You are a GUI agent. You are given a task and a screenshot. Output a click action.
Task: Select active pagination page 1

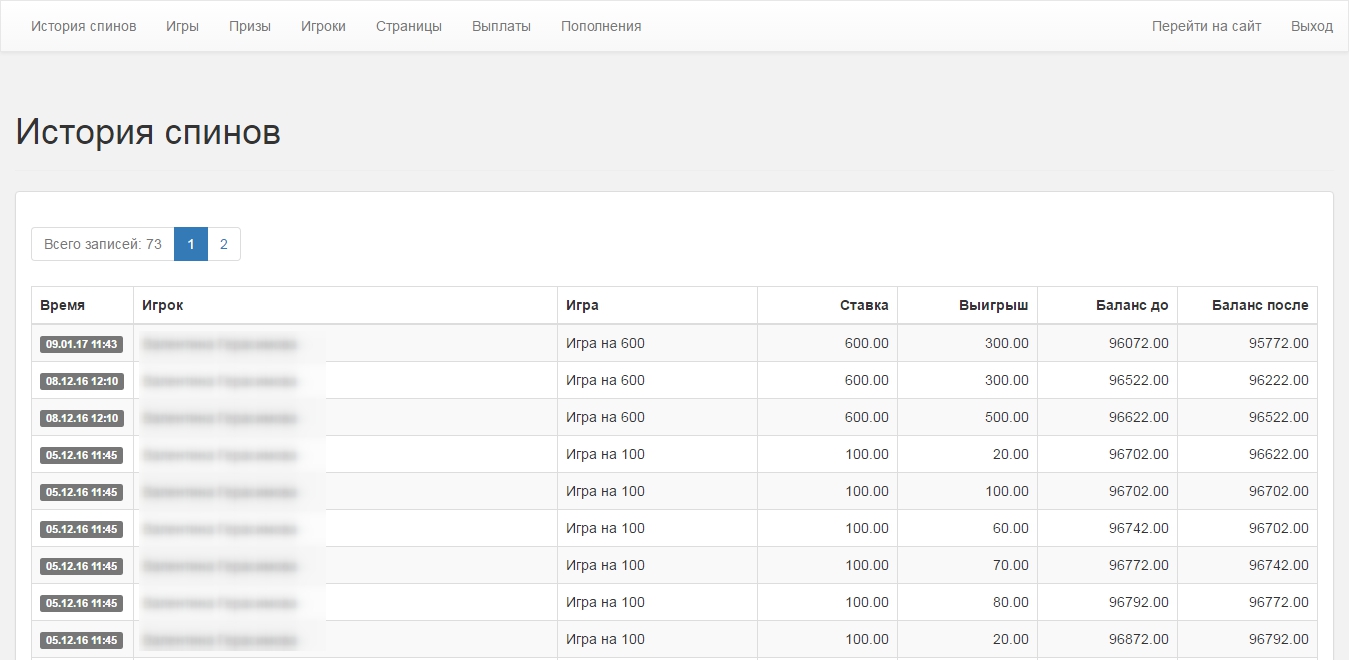[x=191, y=244]
